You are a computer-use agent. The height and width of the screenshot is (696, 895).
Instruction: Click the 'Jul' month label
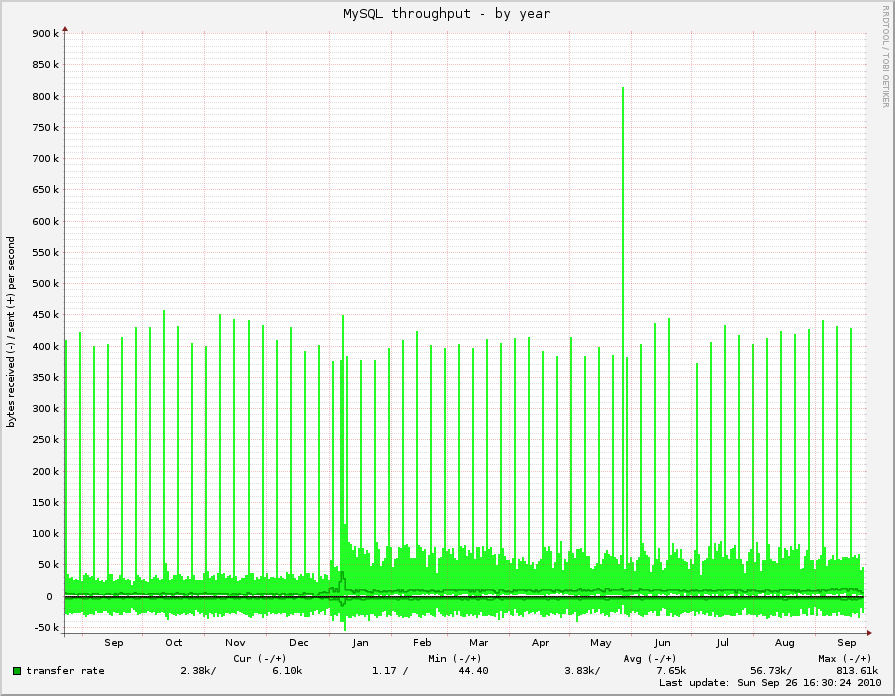723,643
